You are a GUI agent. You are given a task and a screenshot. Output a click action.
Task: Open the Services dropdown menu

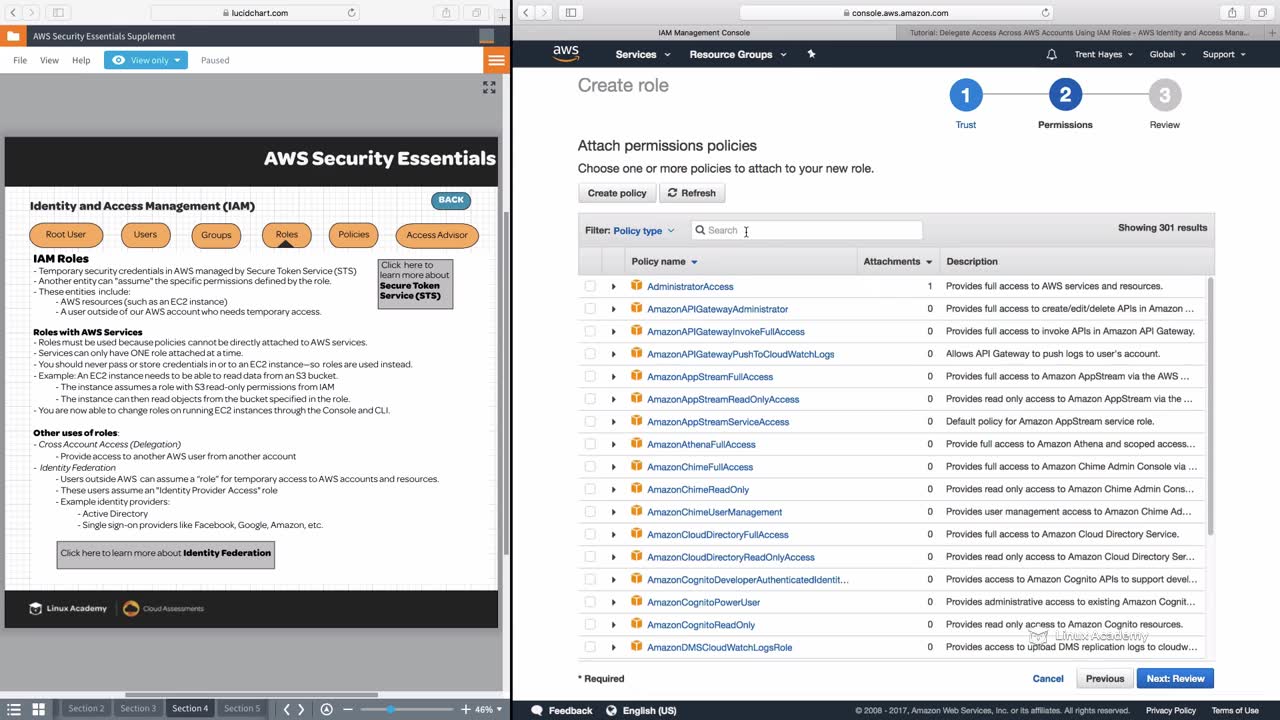point(643,54)
